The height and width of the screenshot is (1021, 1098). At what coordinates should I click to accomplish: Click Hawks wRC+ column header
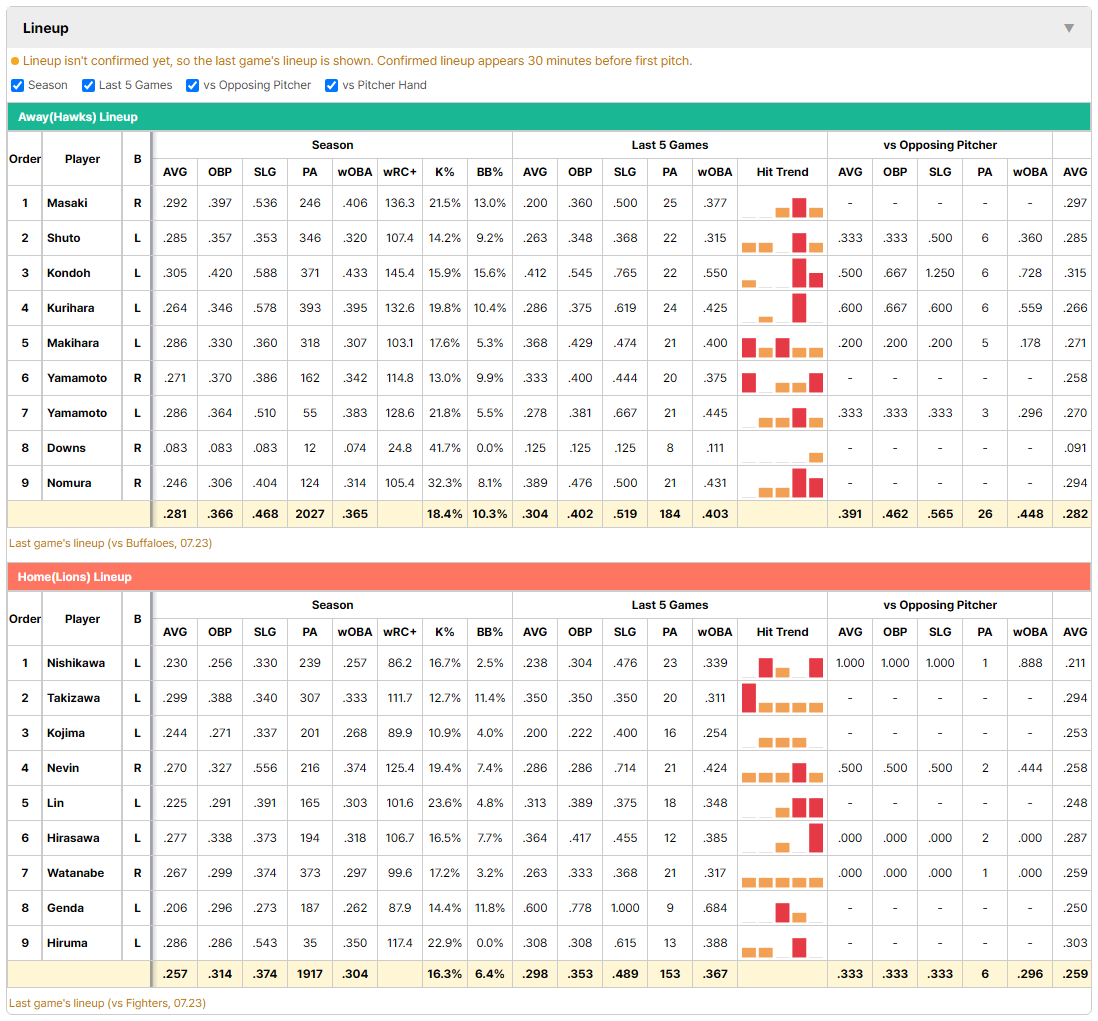[400, 172]
